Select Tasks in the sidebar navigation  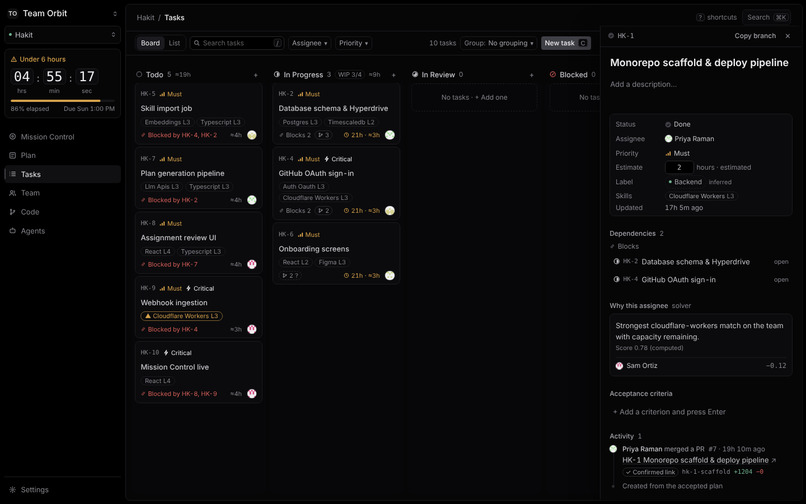coord(62,174)
